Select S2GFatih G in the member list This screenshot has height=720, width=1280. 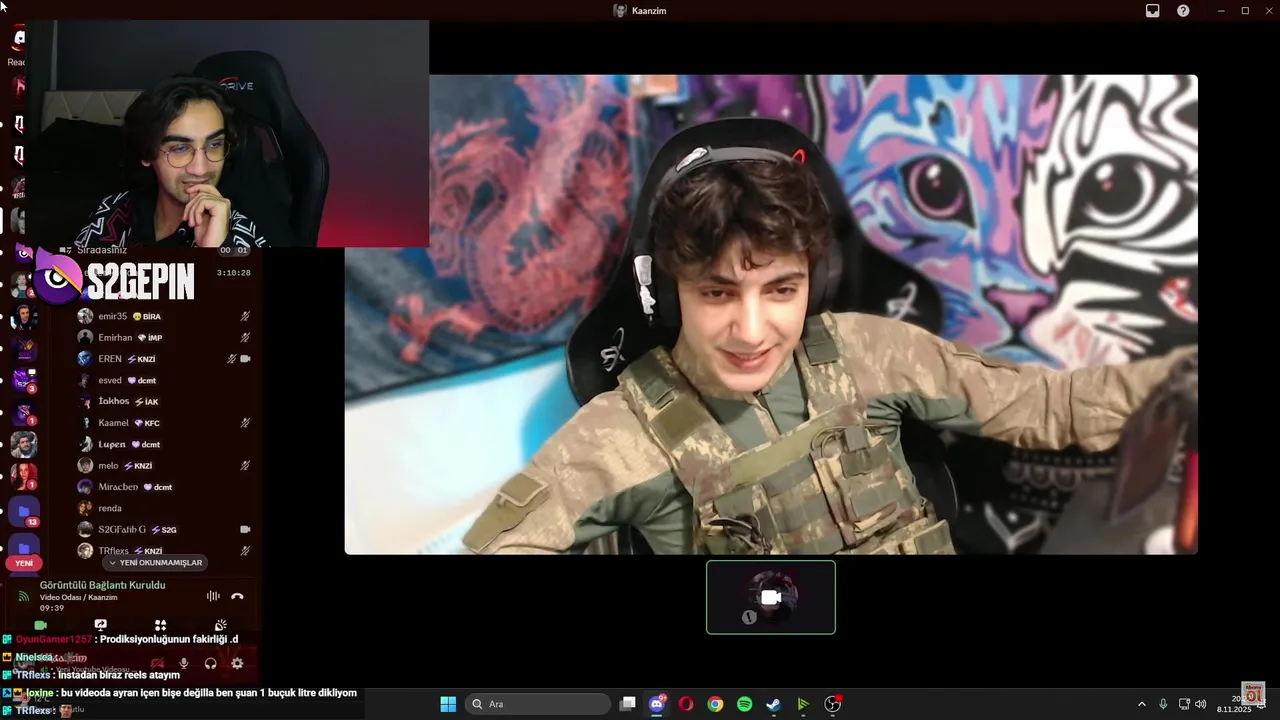(x=165, y=529)
